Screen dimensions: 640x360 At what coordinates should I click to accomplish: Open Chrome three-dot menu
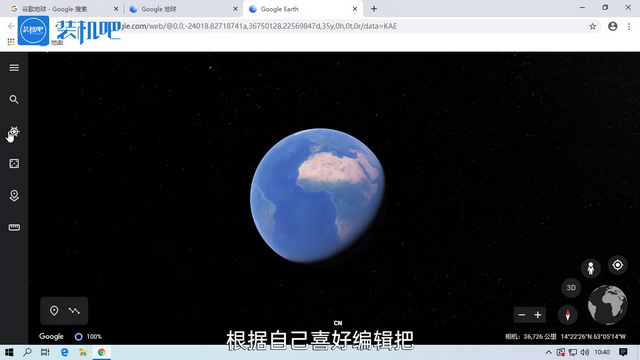tap(629, 27)
